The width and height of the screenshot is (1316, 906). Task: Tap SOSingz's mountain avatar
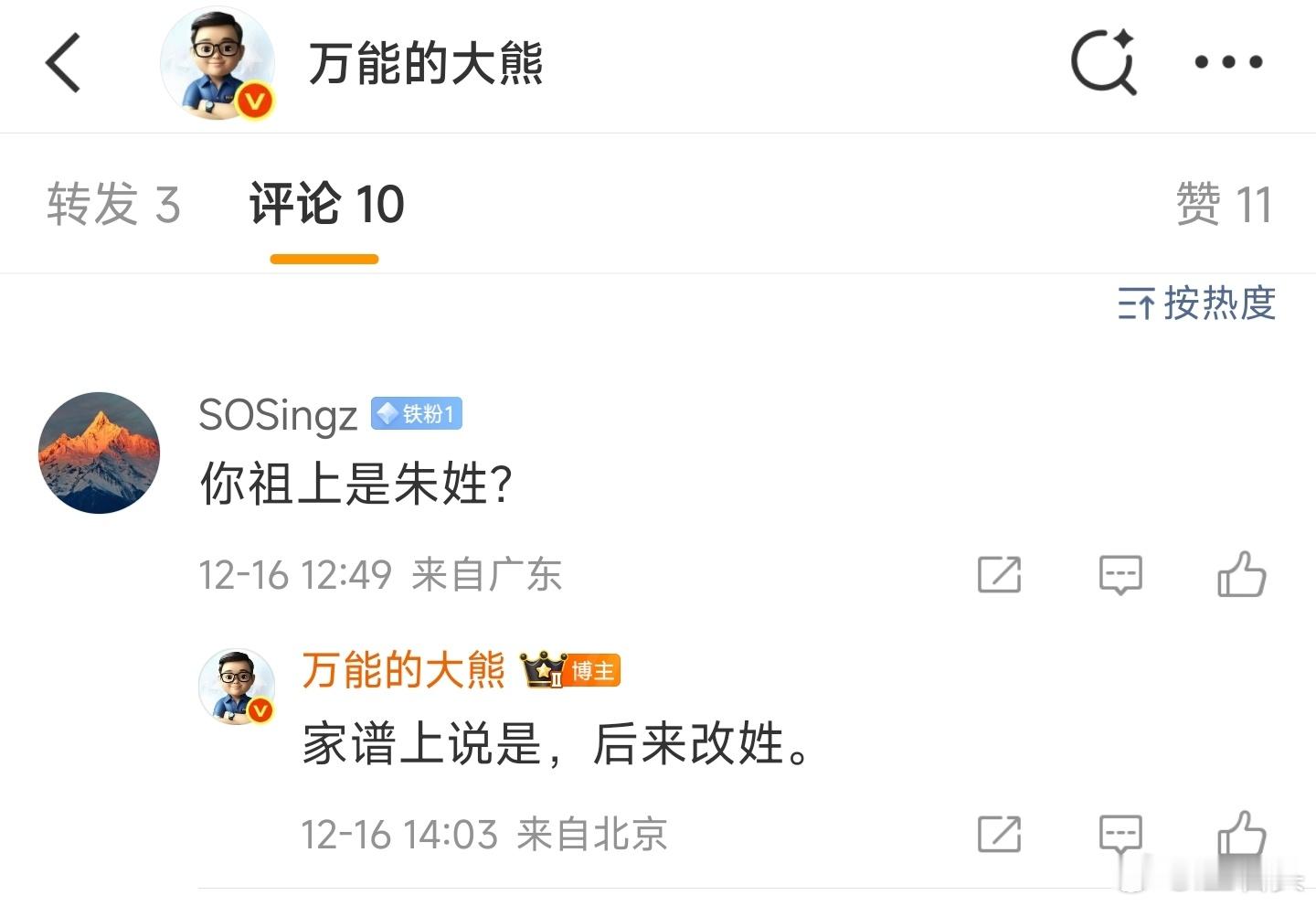pyautogui.click(x=99, y=453)
